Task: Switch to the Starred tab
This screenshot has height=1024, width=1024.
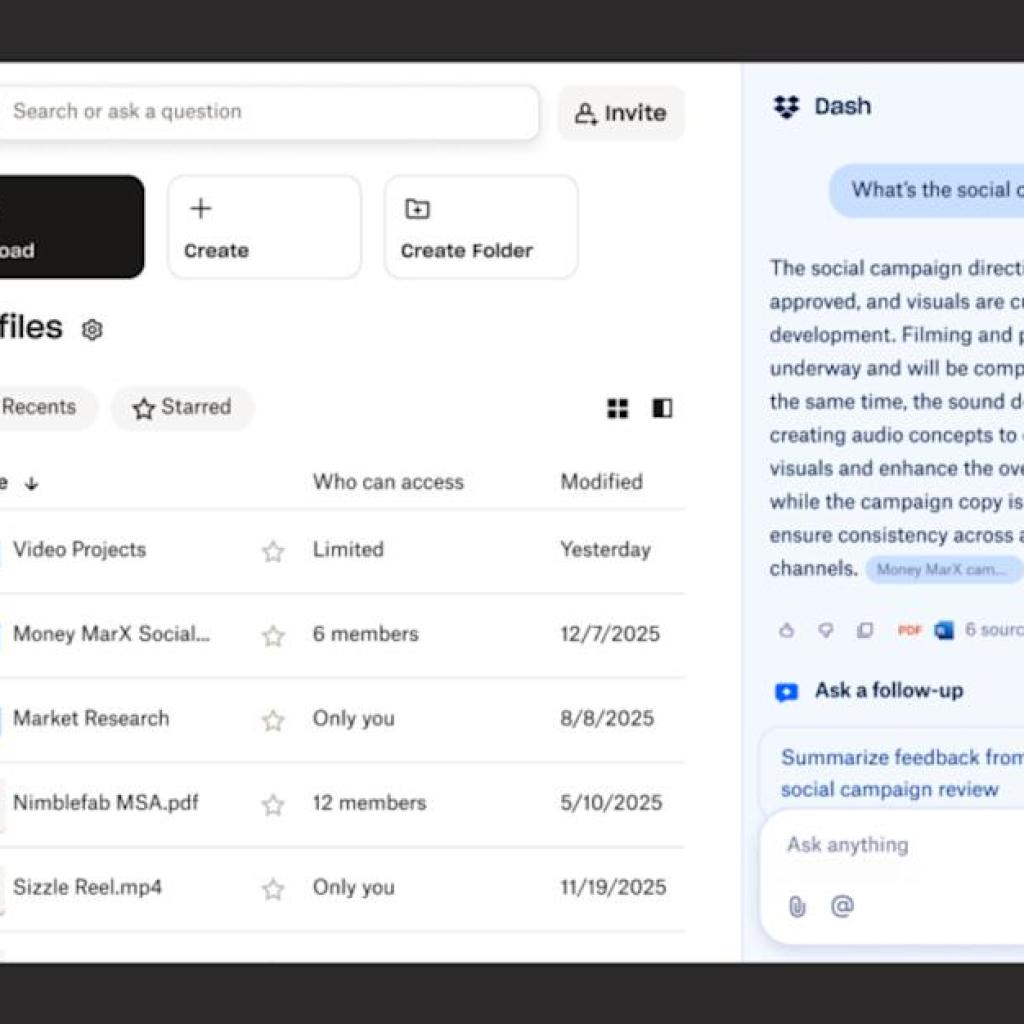Action: (x=181, y=407)
